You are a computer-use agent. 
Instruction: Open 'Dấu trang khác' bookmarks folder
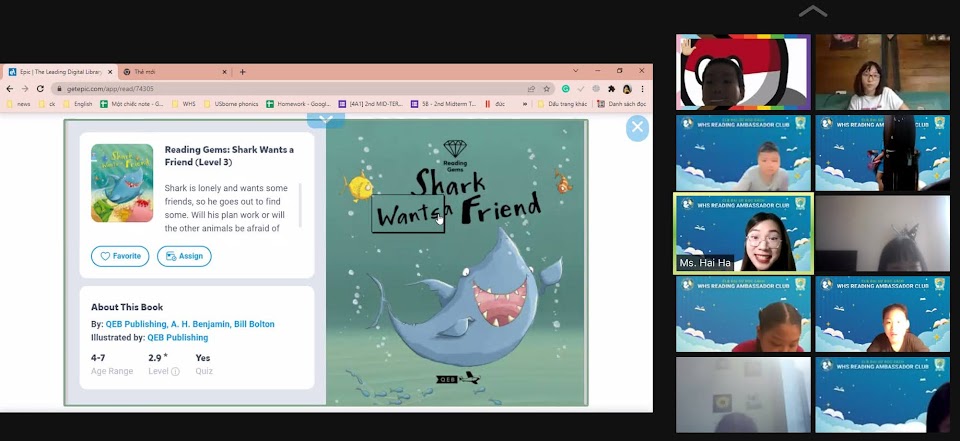pyautogui.click(x=562, y=104)
